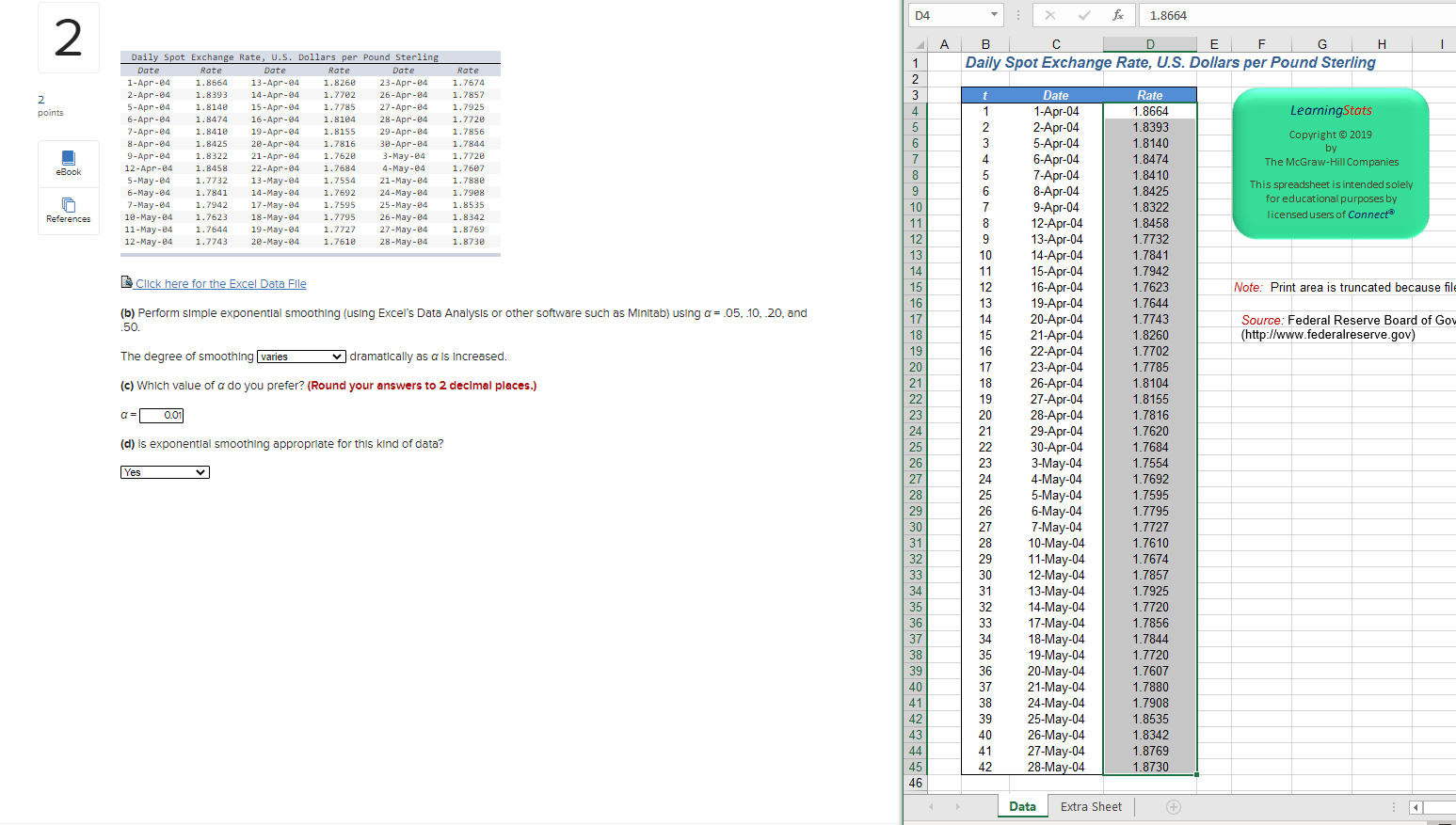The width and height of the screenshot is (1456, 825).
Task: Click the left sheet navigation arrow
Action: point(932,806)
